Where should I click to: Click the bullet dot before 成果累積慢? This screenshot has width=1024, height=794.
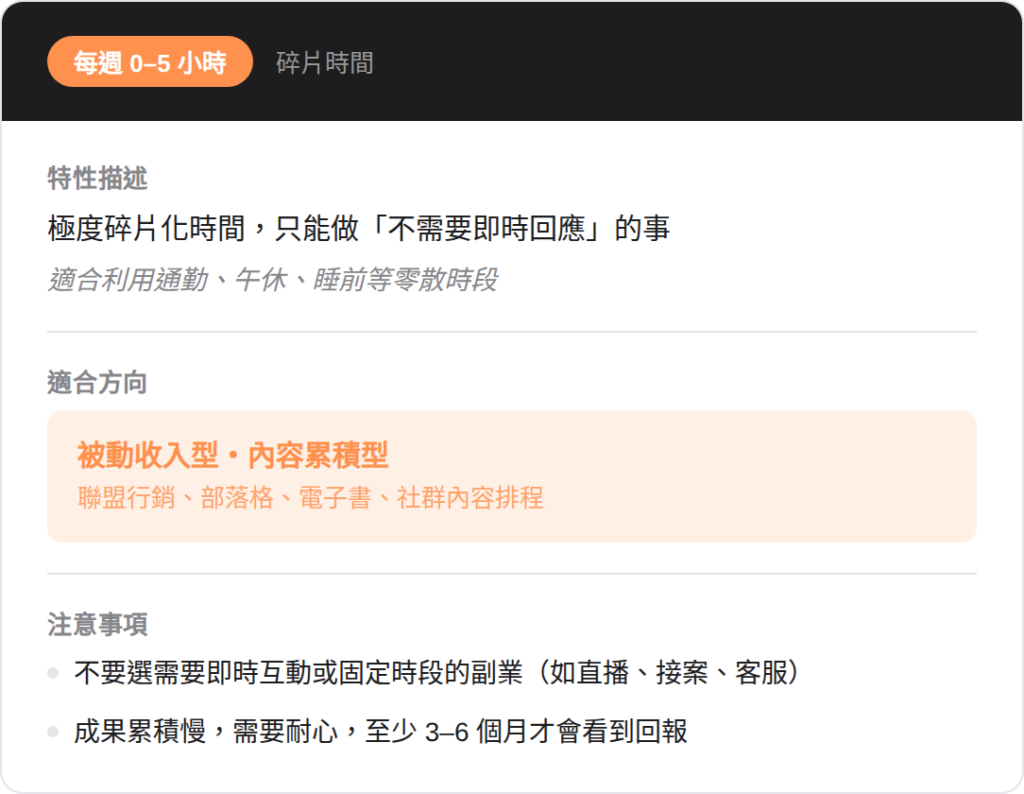[53, 732]
